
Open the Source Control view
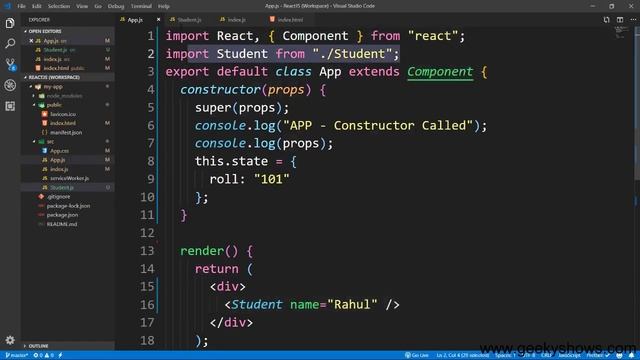pos(10,64)
